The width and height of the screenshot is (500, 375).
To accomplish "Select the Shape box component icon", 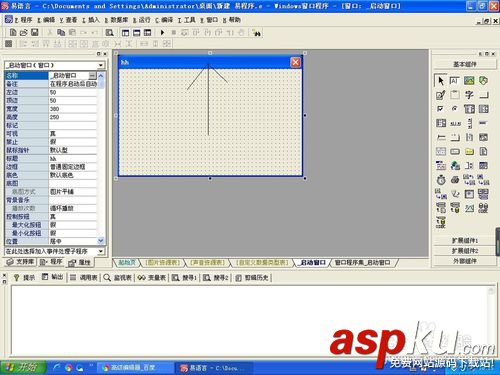I will (483, 81).
